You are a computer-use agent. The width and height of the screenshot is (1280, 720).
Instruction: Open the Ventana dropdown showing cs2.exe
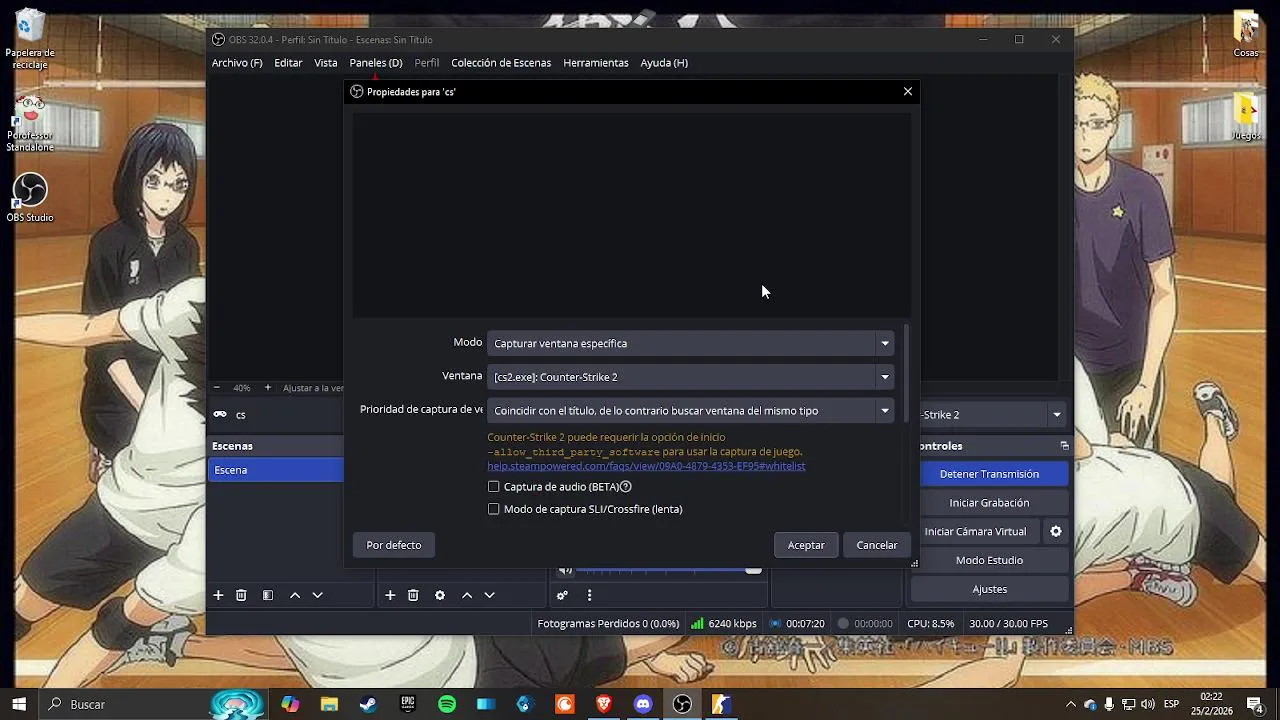690,377
